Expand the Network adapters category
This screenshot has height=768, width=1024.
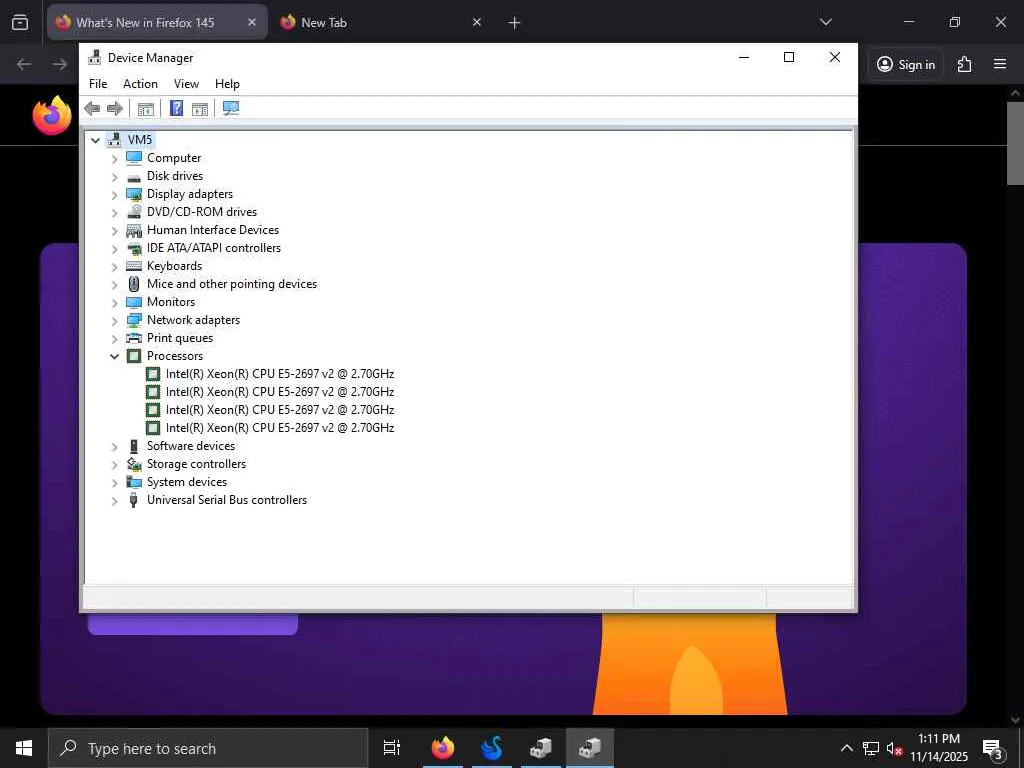coord(114,321)
